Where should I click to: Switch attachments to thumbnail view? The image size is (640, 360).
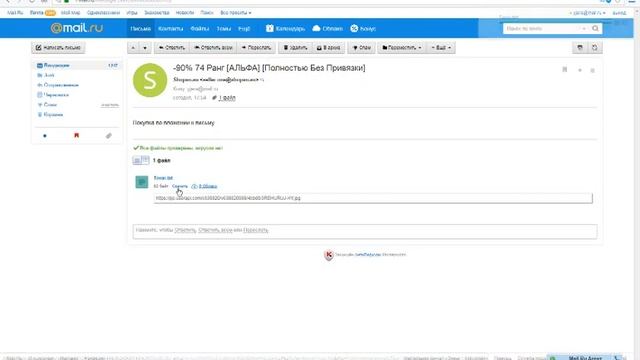pyautogui.click(x=145, y=160)
